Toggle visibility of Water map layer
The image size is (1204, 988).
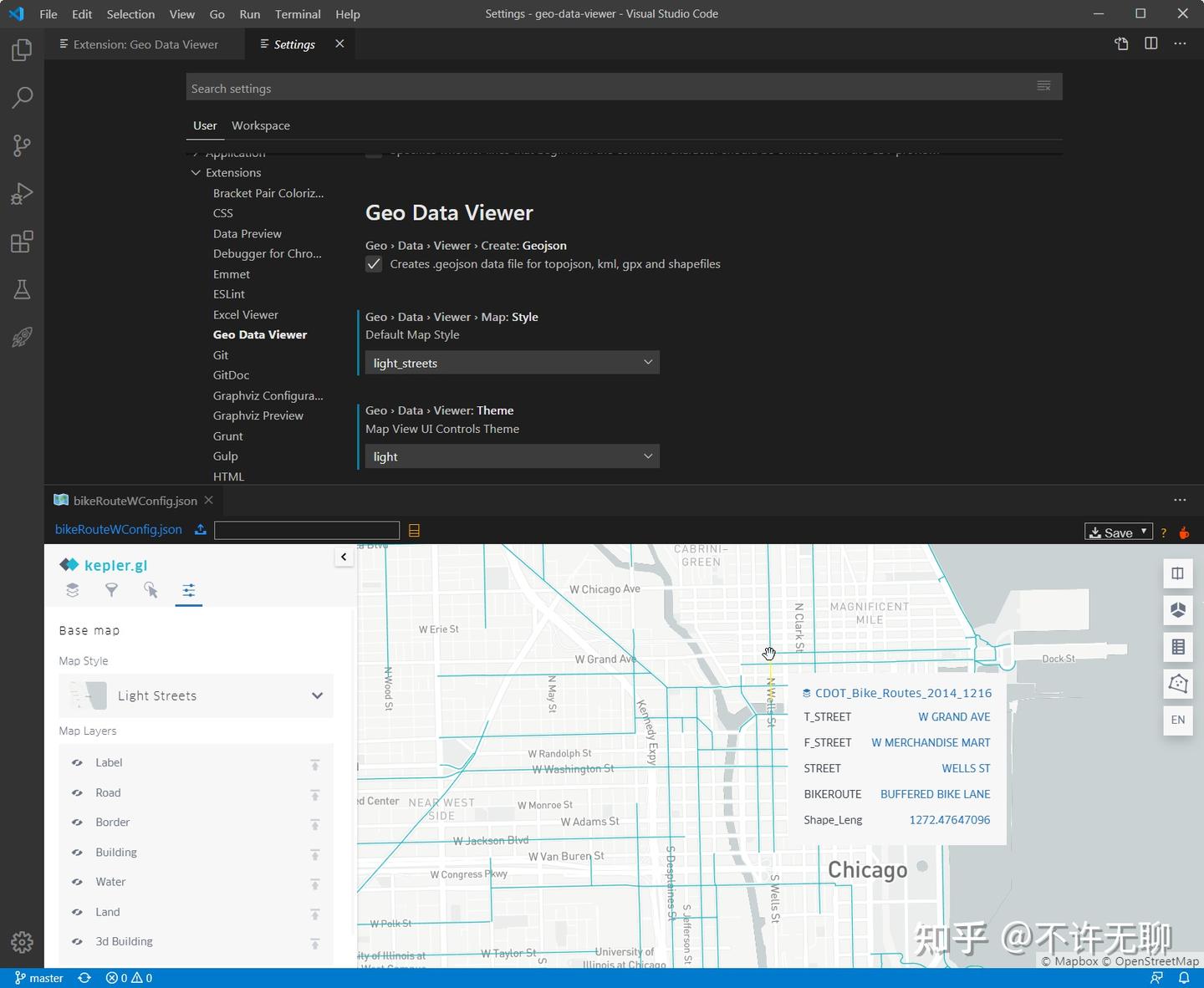pos(77,882)
